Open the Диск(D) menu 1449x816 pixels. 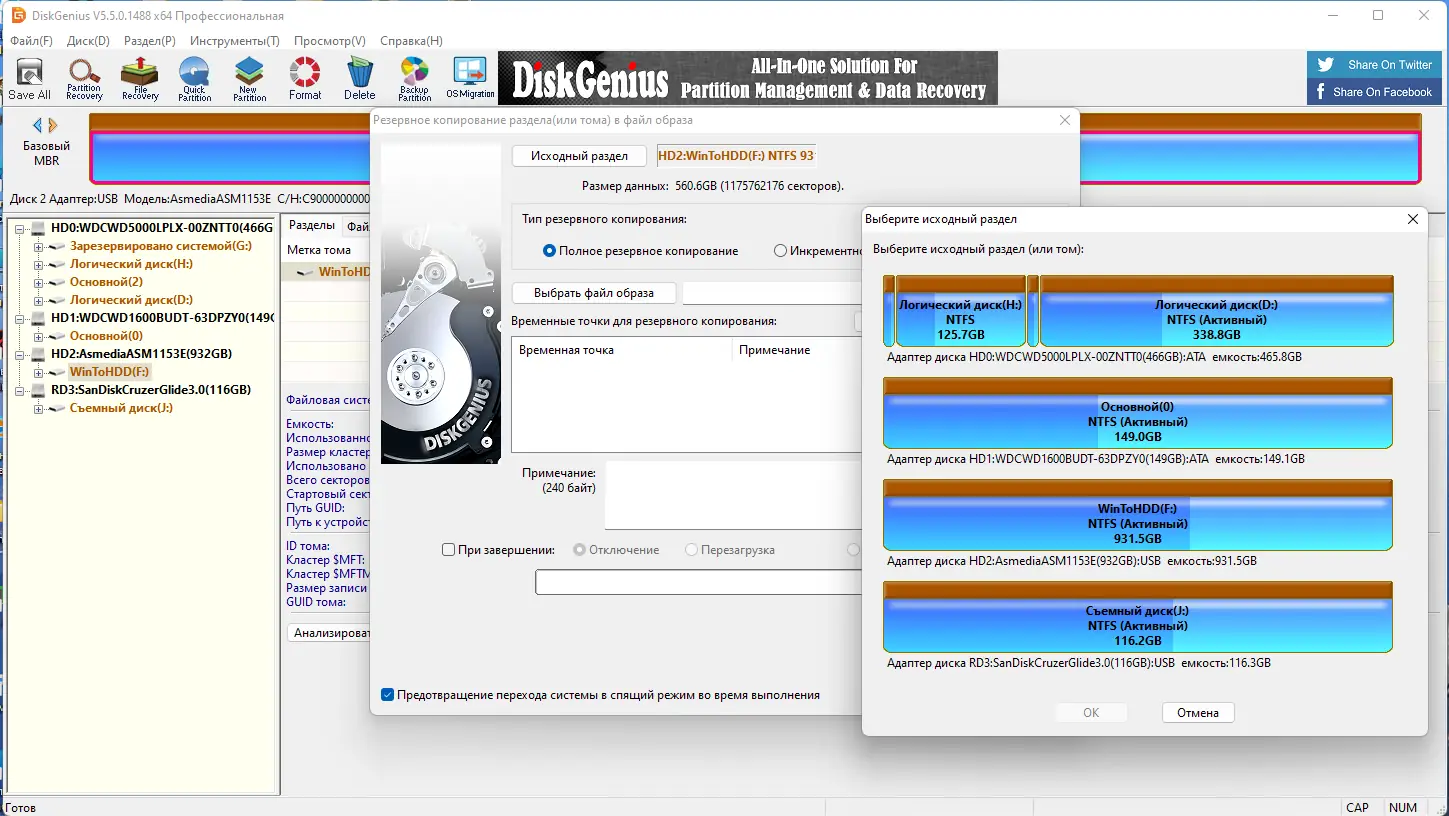88,41
